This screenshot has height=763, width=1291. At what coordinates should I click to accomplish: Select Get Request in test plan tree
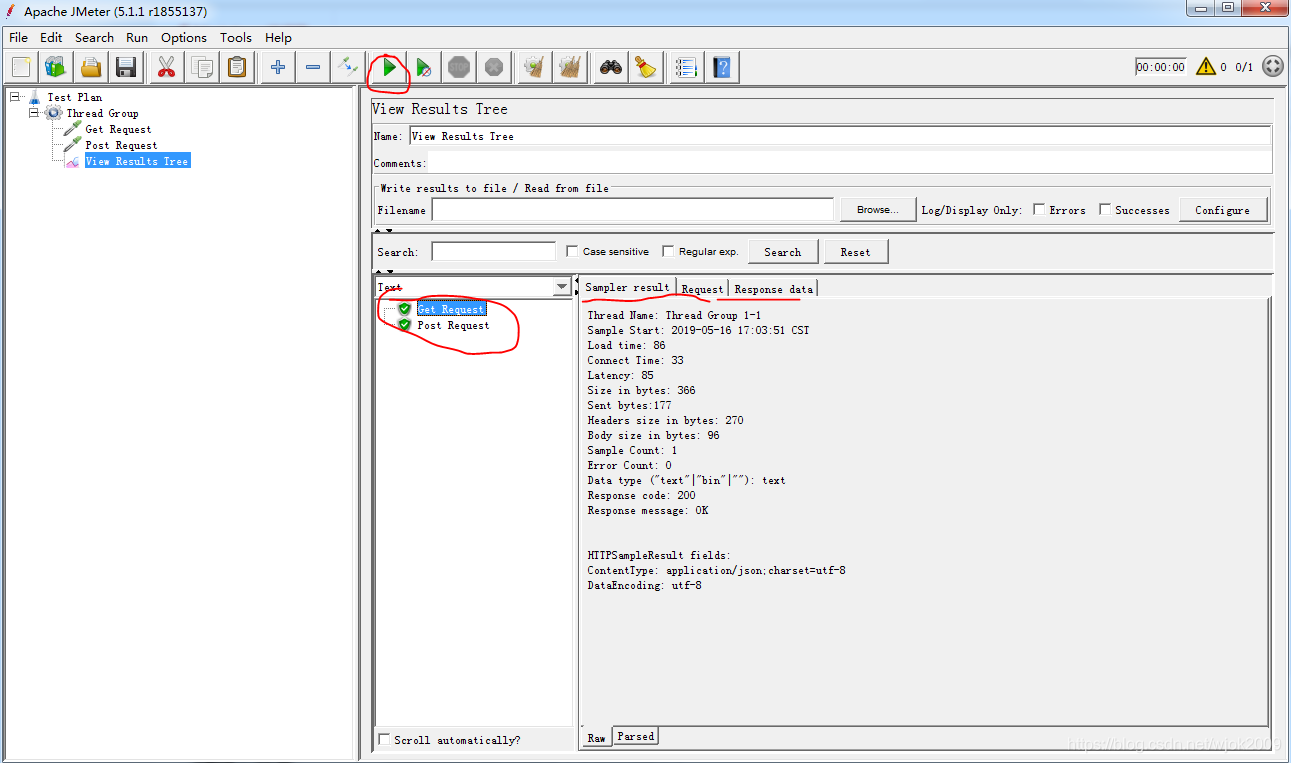[x=118, y=129]
